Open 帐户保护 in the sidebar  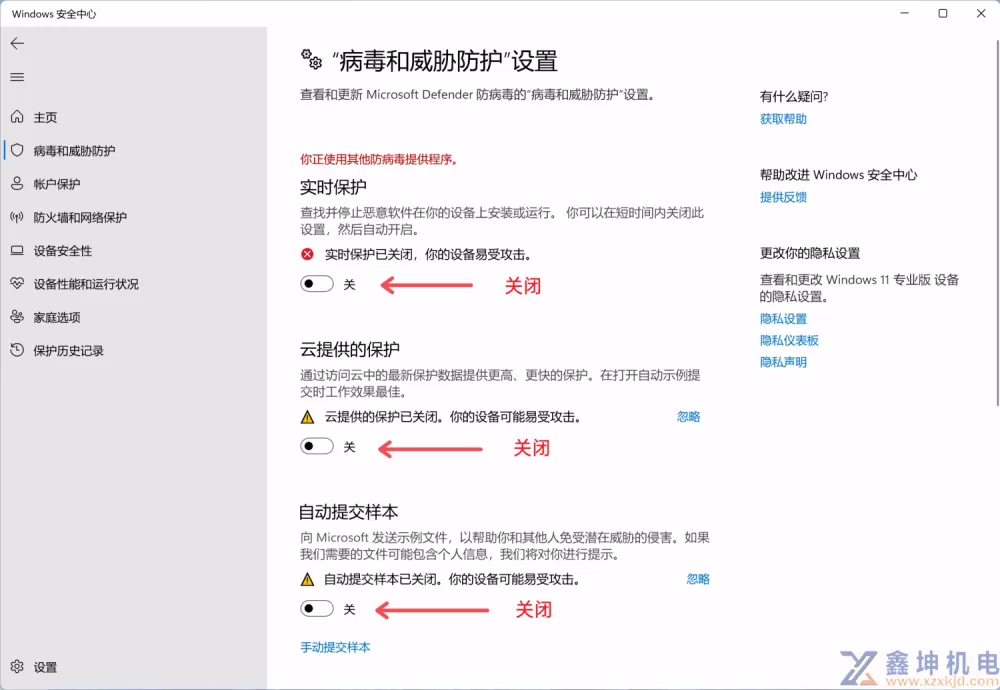pyautogui.click(x=134, y=184)
